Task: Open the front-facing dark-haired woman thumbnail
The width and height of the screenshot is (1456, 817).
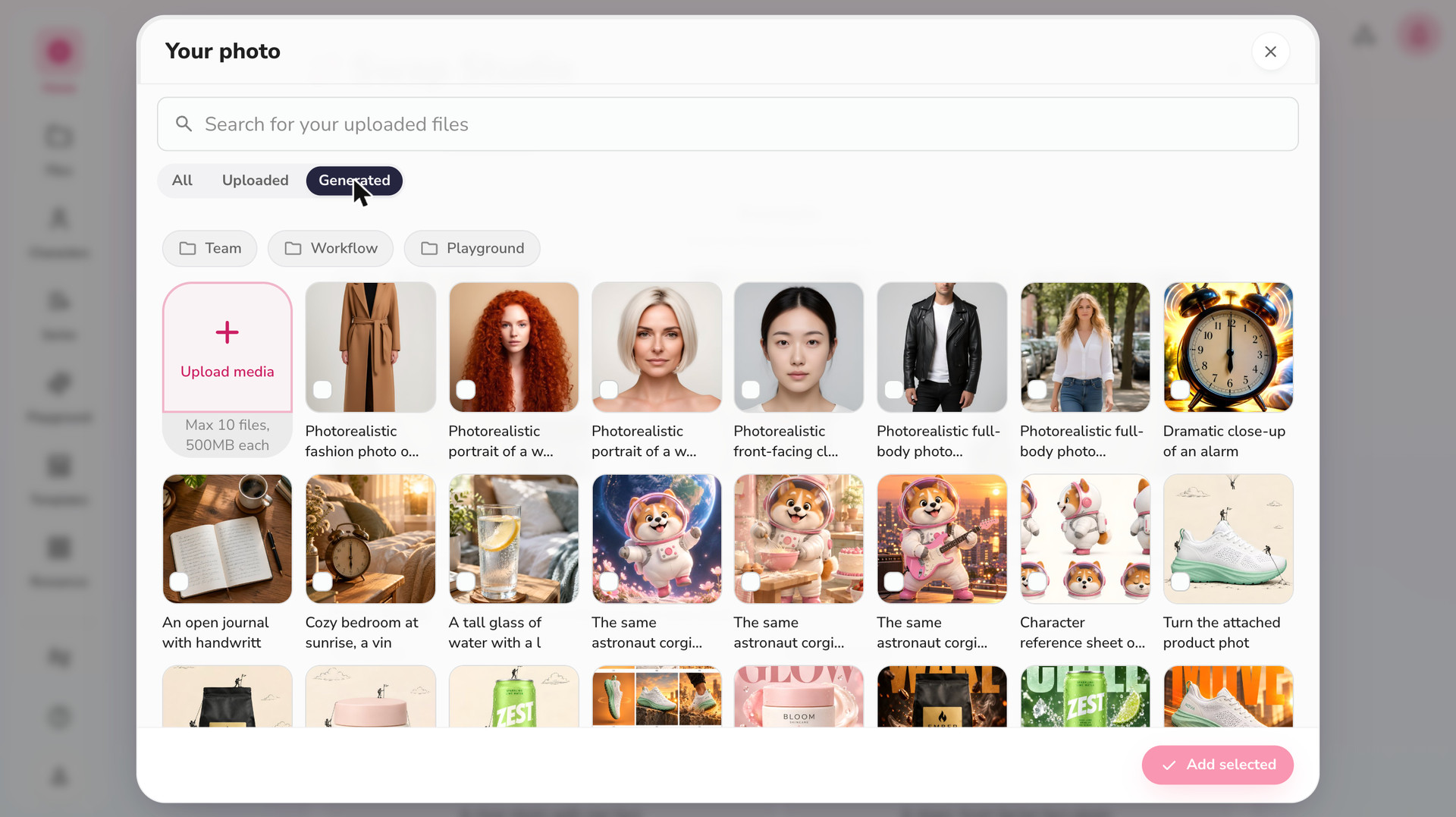Action: pyautogui.click(x=799, y=347)
